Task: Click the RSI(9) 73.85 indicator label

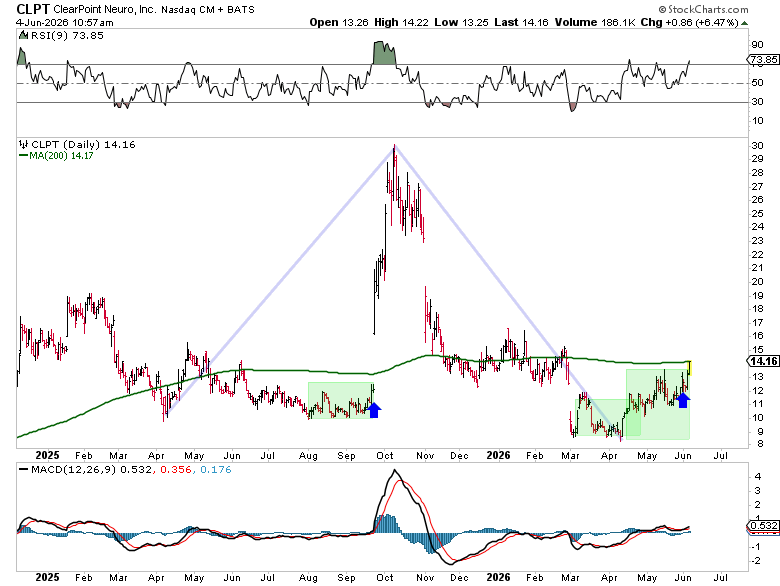Action: tap(67, 35)
